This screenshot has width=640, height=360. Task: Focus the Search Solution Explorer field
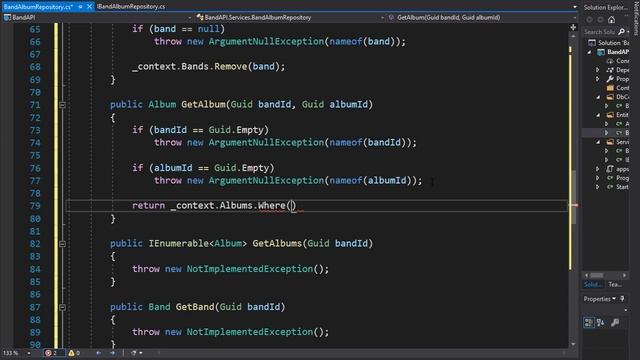(x=600, y=32)
